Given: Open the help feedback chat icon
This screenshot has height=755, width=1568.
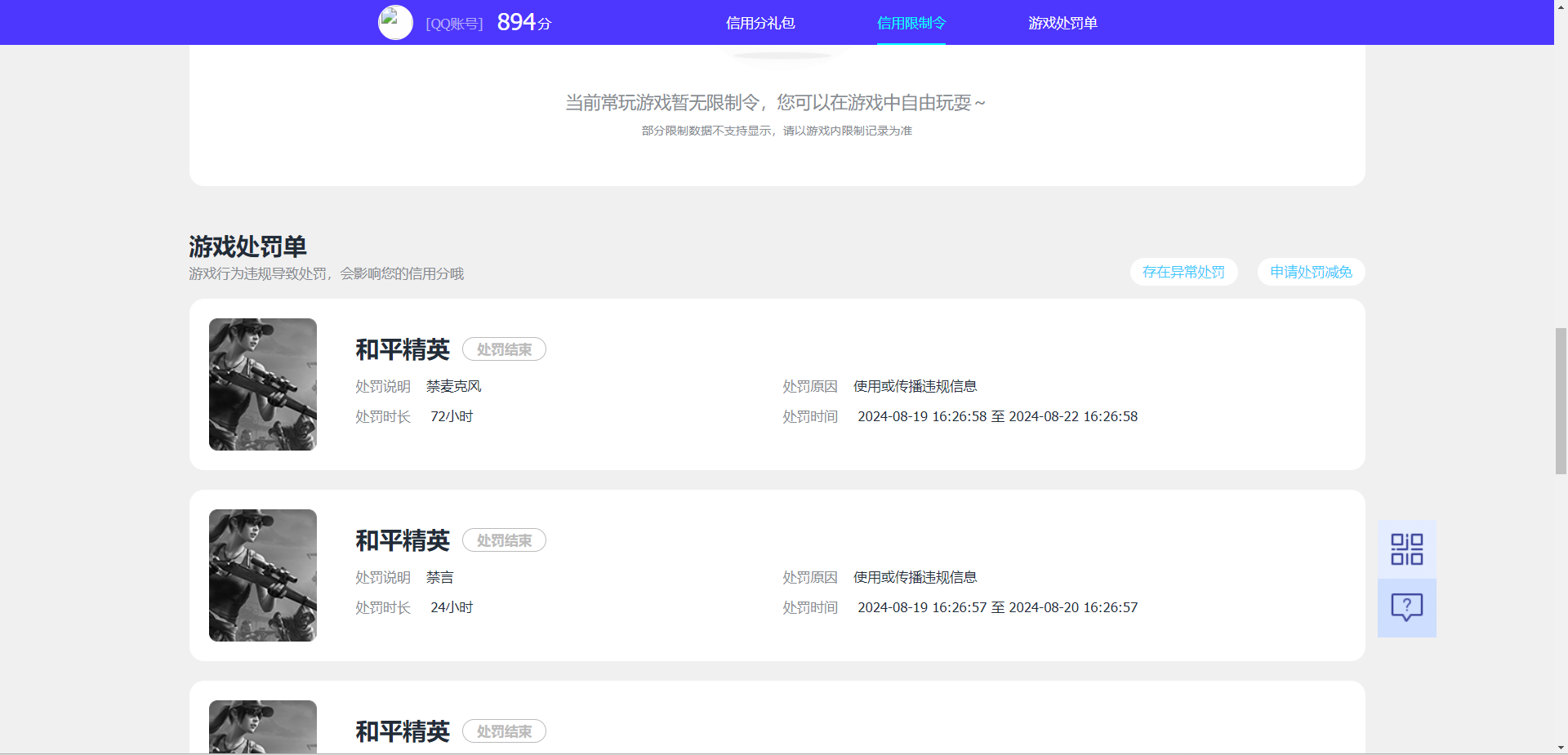Looking at the screenshot, I should (1406, 607).
